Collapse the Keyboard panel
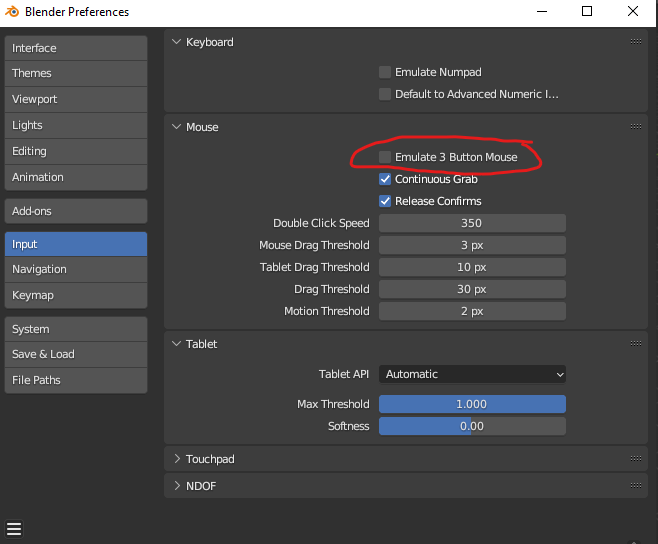658x544 pixels. click(x=177, y=42)
